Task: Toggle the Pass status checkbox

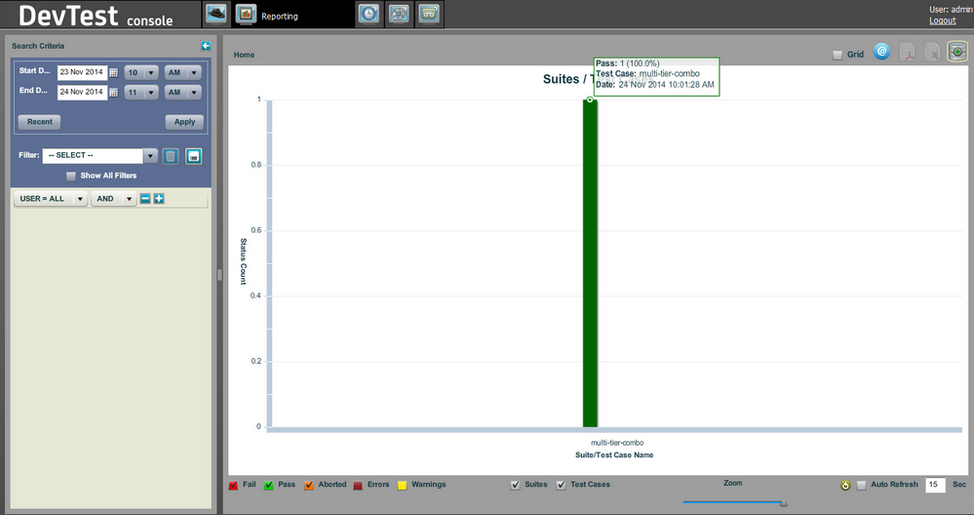Action: coord(268,485)
